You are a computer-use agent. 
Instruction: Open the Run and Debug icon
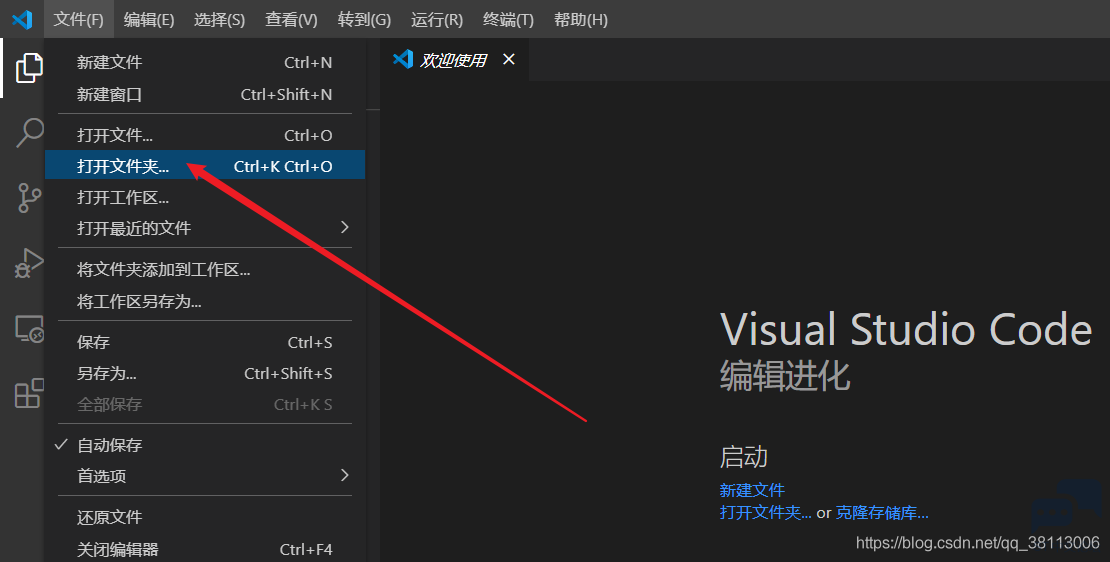pos(28,263)
